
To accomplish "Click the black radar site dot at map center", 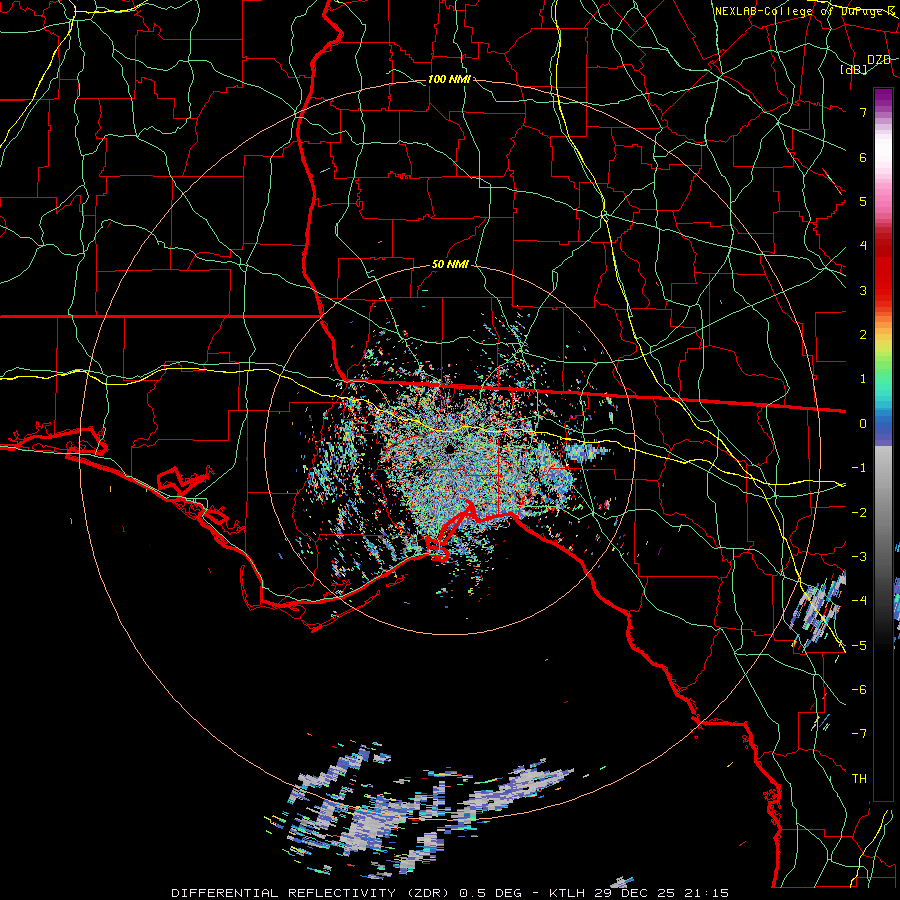I will 450,449.
